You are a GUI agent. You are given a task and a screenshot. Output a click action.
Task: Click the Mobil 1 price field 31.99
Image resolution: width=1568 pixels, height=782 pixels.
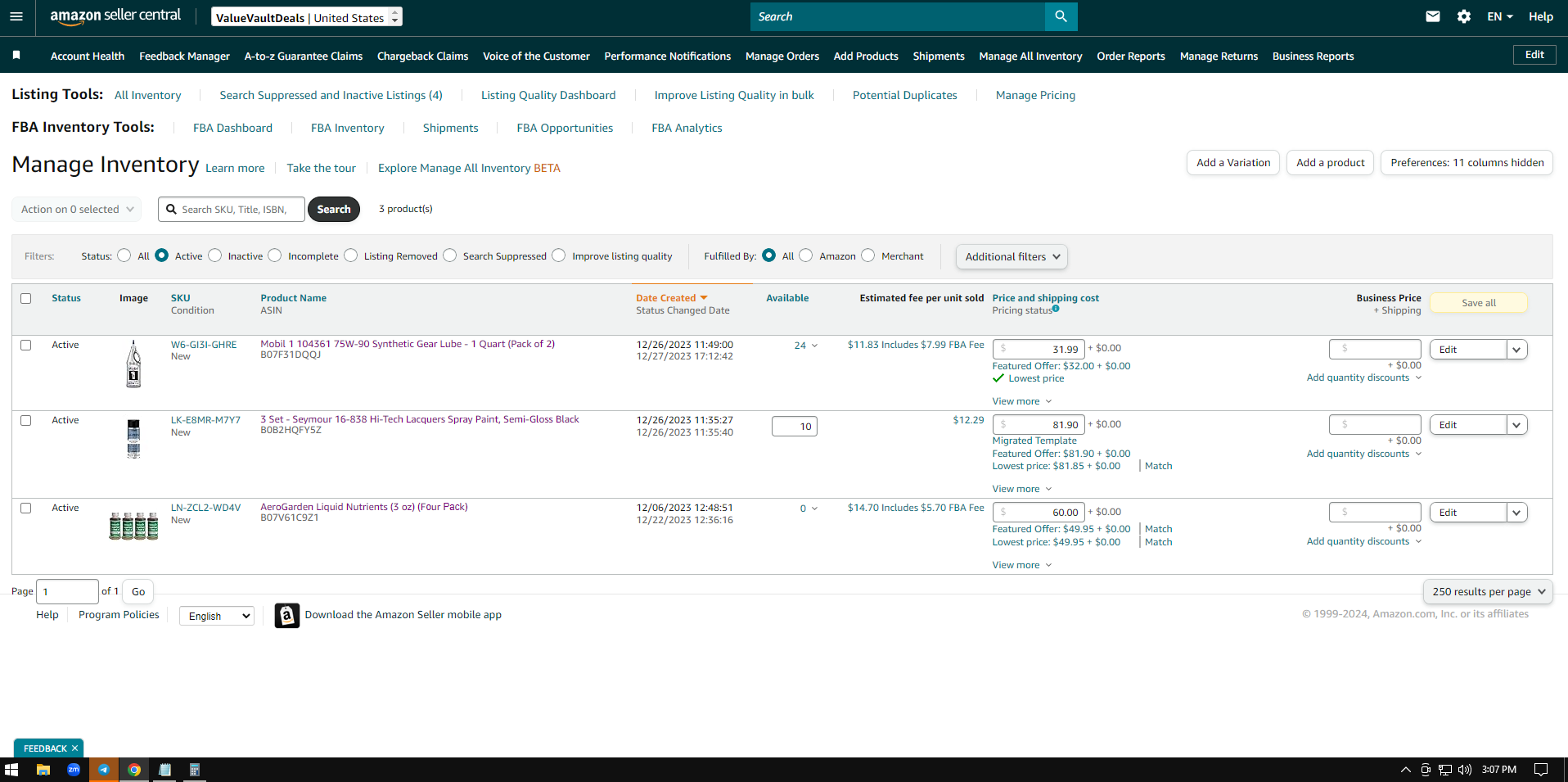click(x=1039, y=350)
